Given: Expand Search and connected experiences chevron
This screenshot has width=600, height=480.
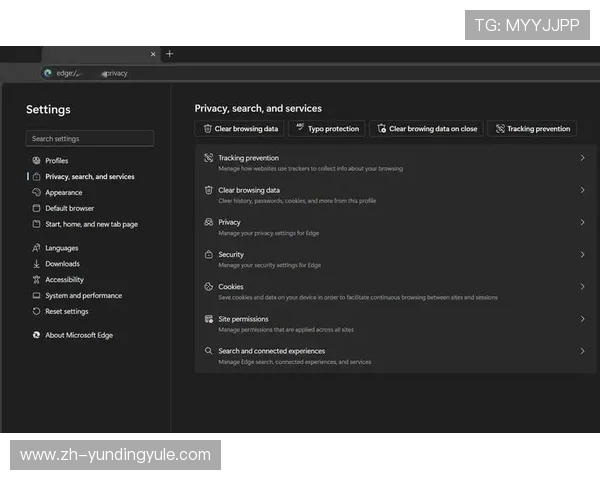Looking at the screenshot, I should pos(582,351).
